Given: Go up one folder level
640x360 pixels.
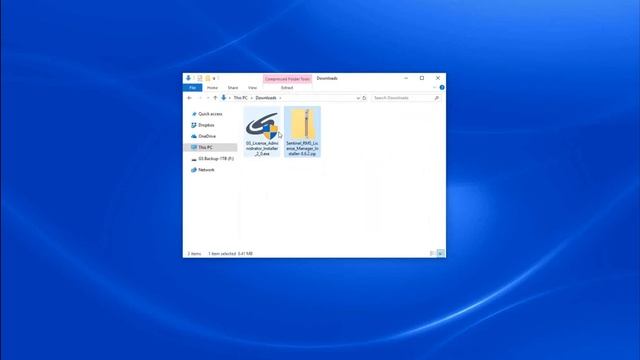Looking at the screenshot, I should (215, 98).
